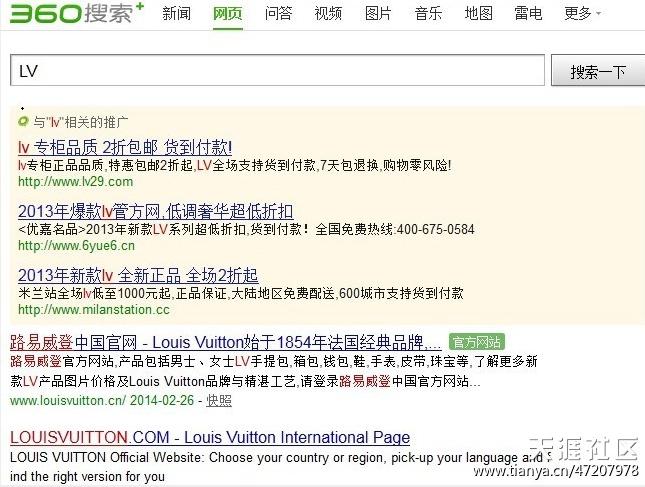645x487 pixels.
Task: Switch to the 地图 tab
Action: click(478, 14)
